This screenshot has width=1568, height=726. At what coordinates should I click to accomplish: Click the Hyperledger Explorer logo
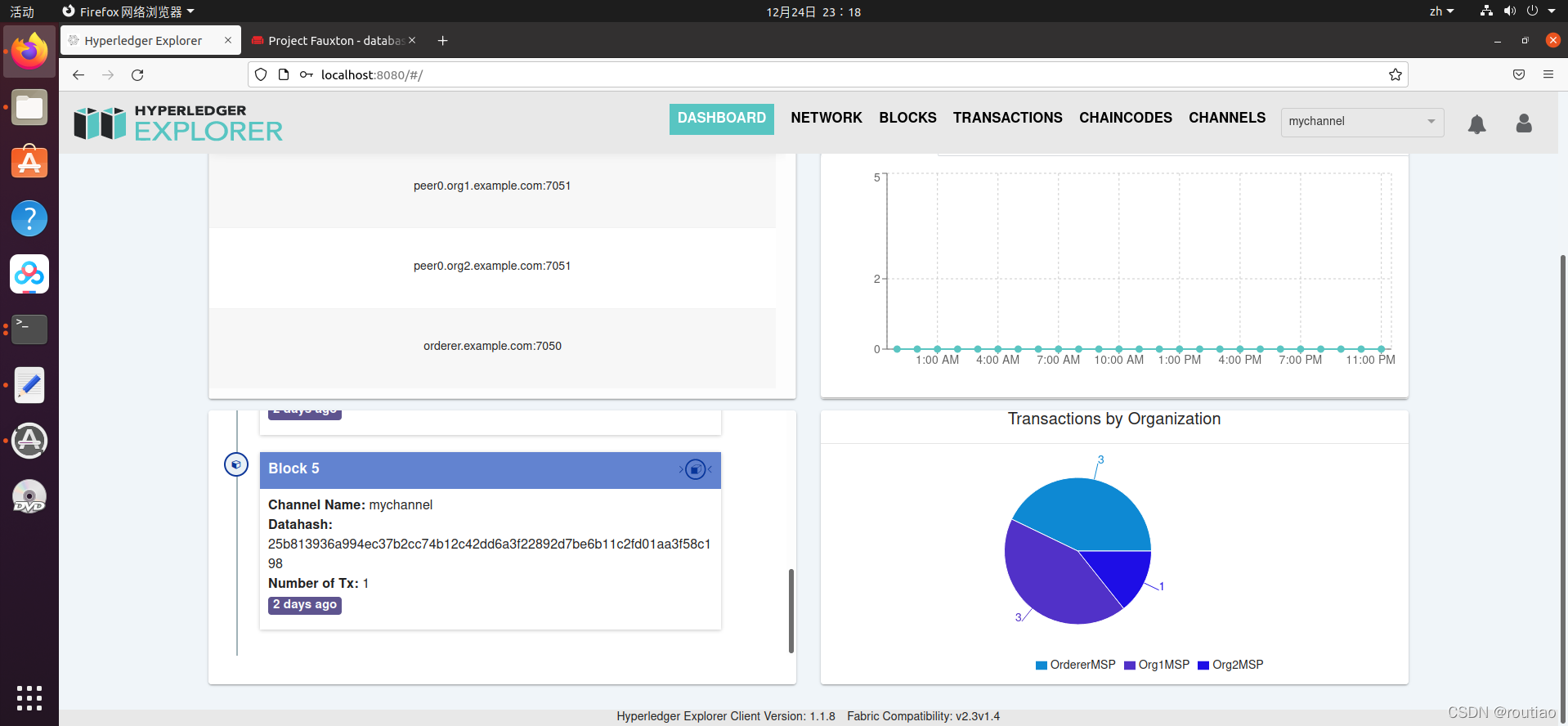click(x=178, y=123)
